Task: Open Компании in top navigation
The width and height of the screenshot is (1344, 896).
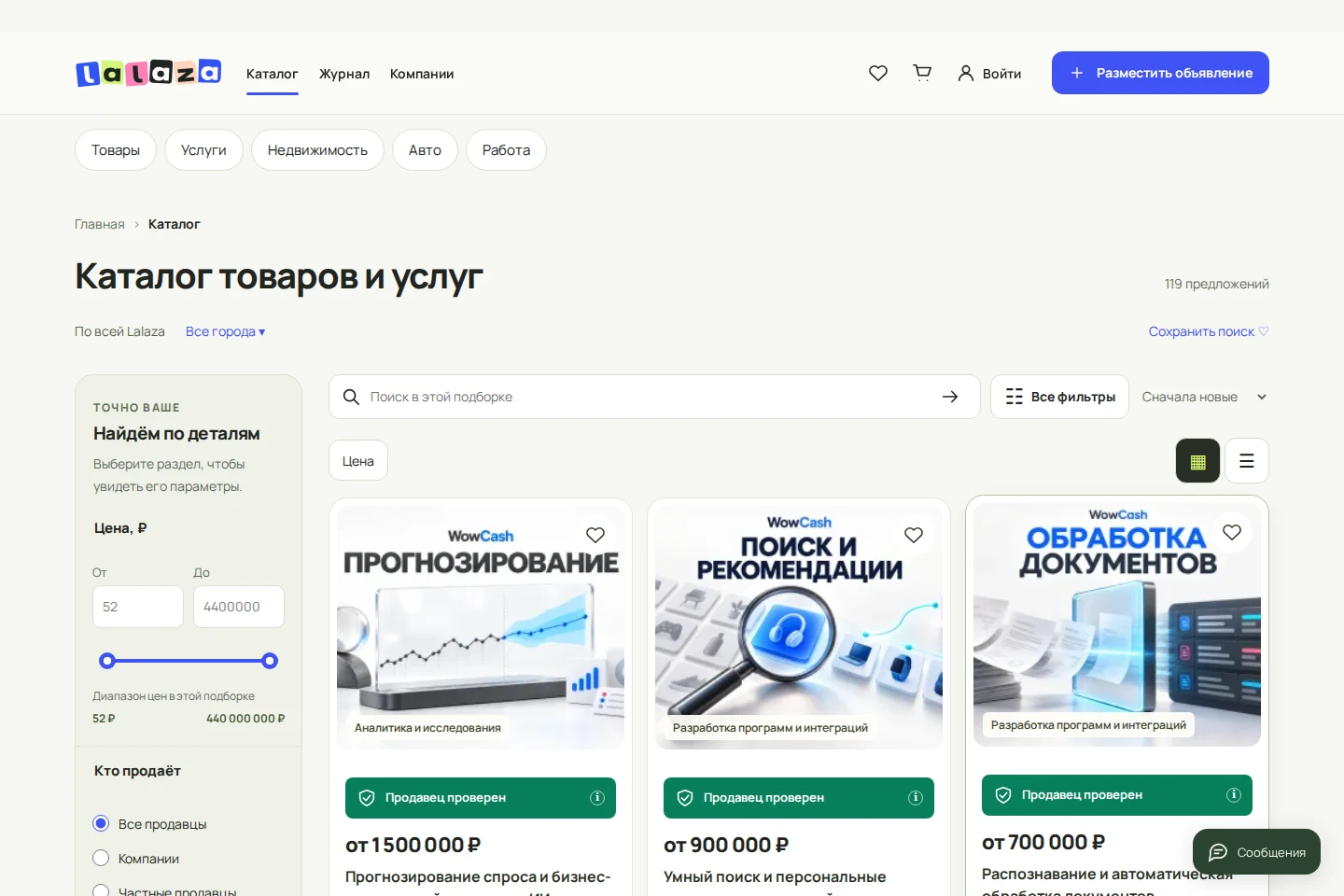Action: 422,74
